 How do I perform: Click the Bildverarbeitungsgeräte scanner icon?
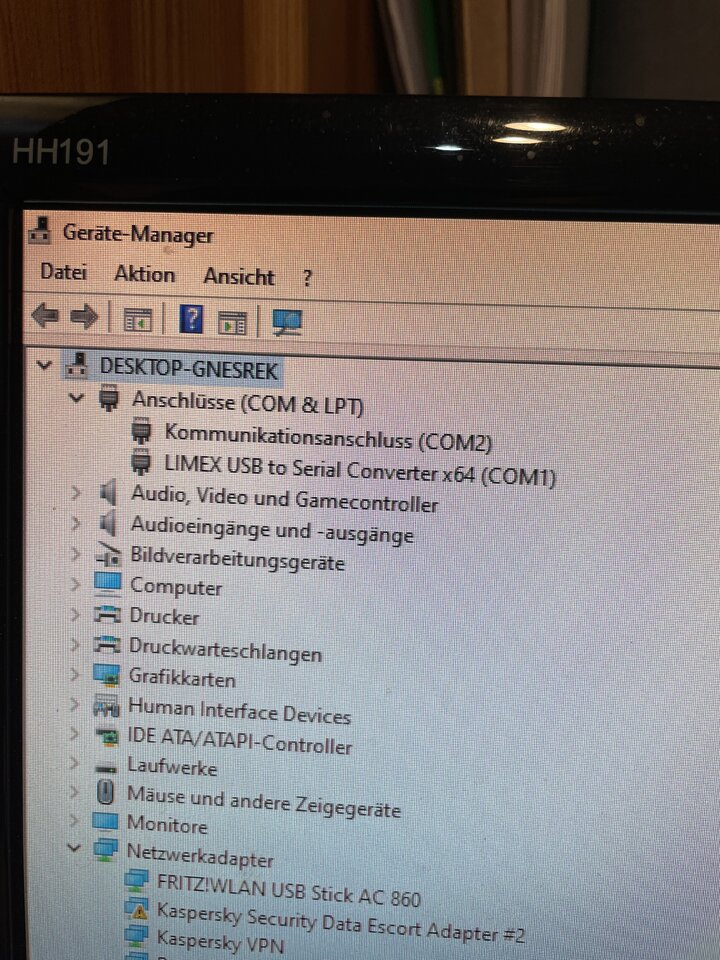[108, 555]
